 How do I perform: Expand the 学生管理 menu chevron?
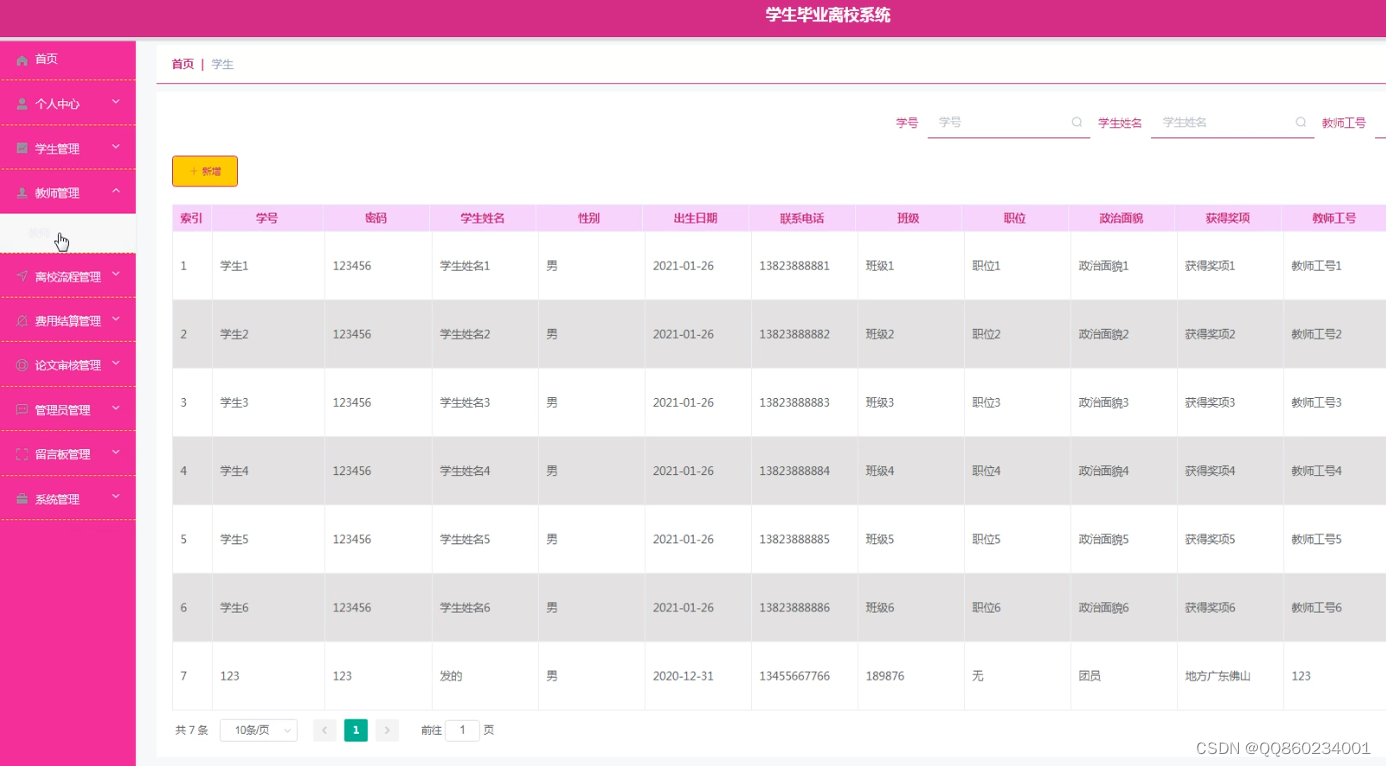tap(116, 147)
